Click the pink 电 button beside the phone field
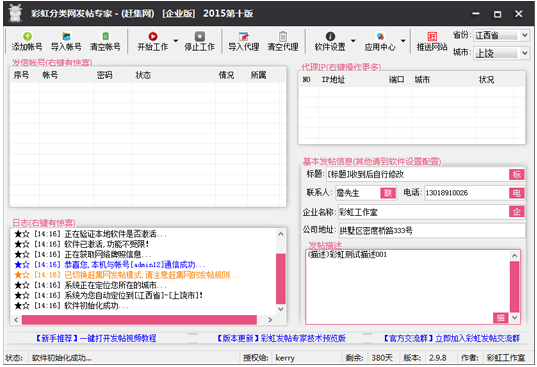The image size is (537, 367). click(x=517, y=193)
